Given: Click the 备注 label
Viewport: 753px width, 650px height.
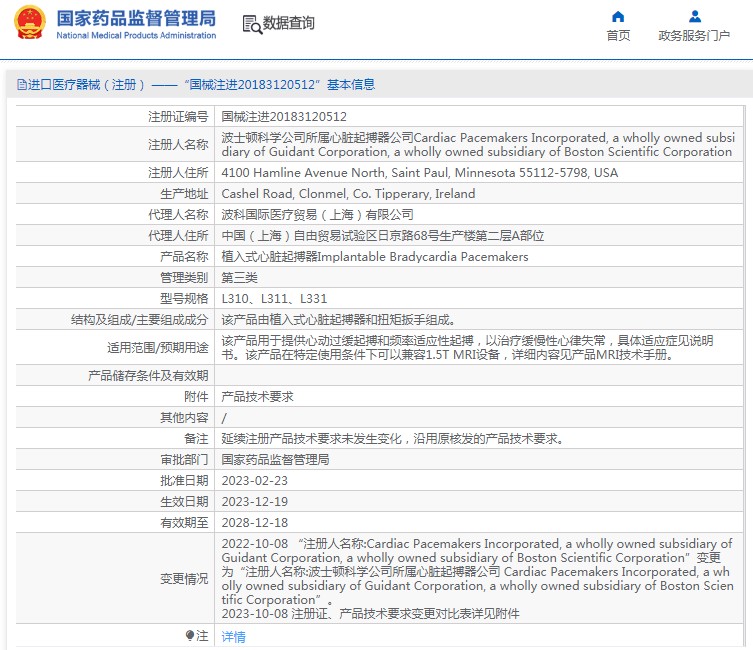Looking at the screenshot, I should click(196, 439).
